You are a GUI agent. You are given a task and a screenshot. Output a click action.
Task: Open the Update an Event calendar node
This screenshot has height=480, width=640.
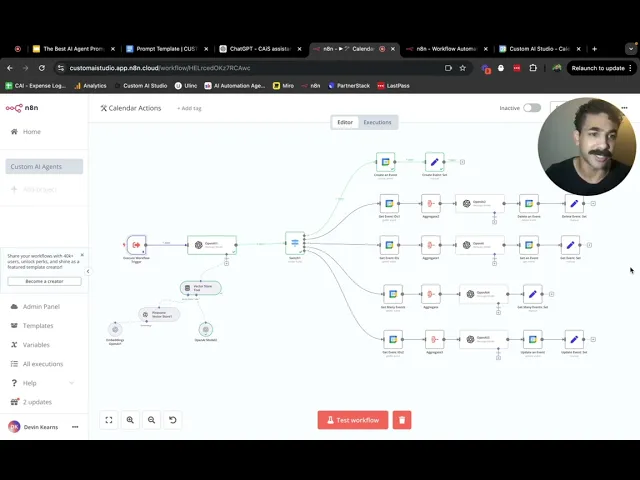coord(533,339)
